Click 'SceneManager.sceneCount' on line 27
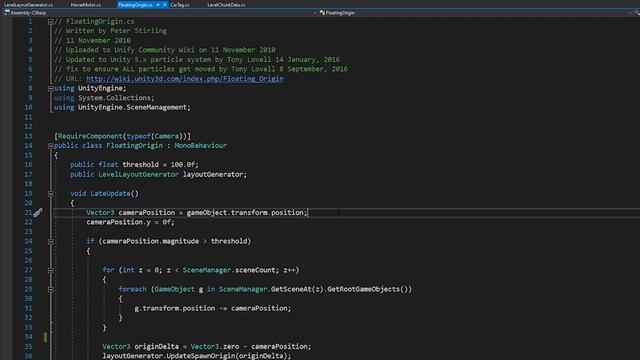Image resolution: width=640 pixels, height=360 pixels. 229,270
